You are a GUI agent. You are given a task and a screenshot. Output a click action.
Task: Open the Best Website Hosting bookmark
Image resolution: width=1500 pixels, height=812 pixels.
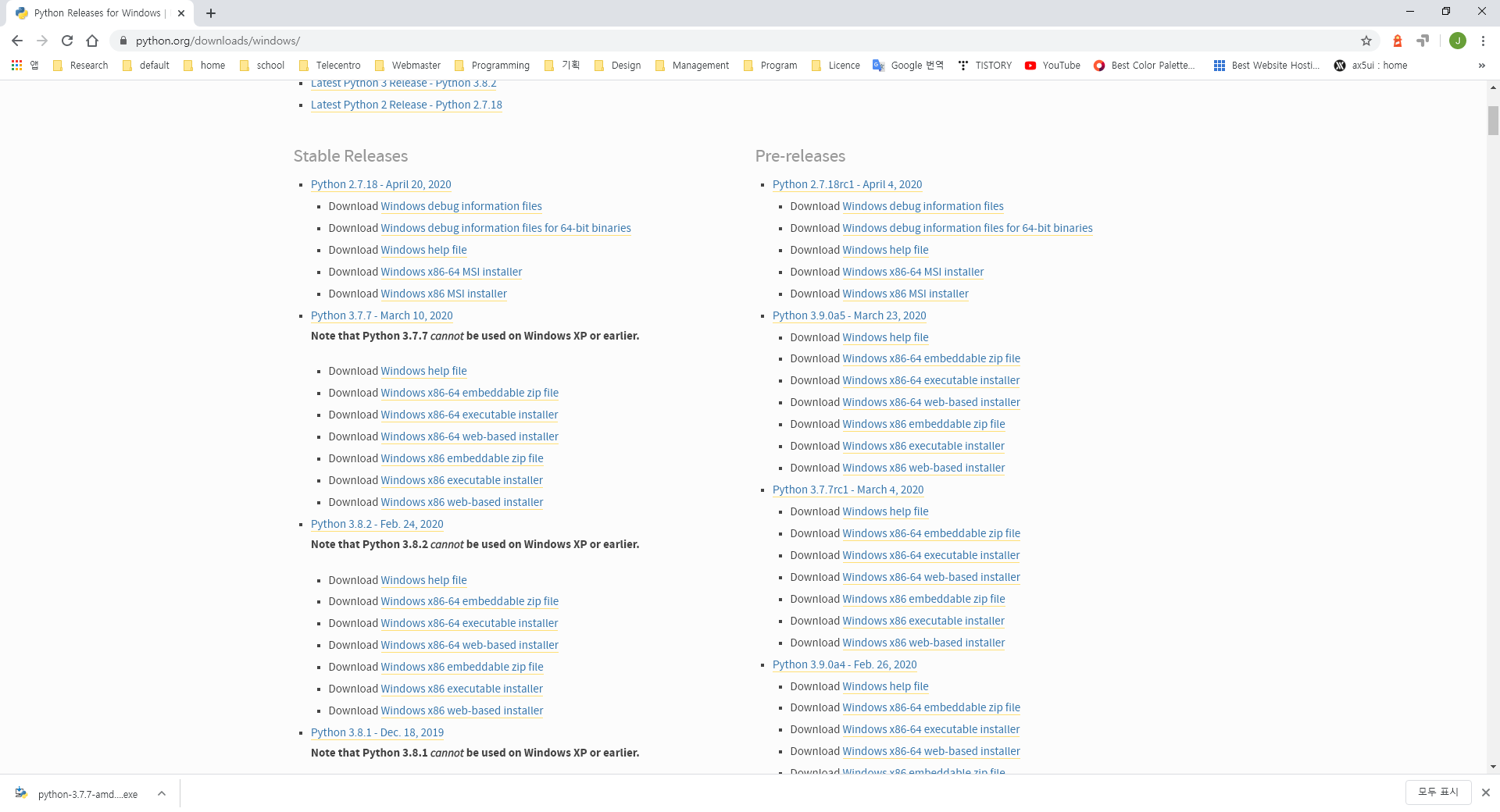[x=1266, y=66]
